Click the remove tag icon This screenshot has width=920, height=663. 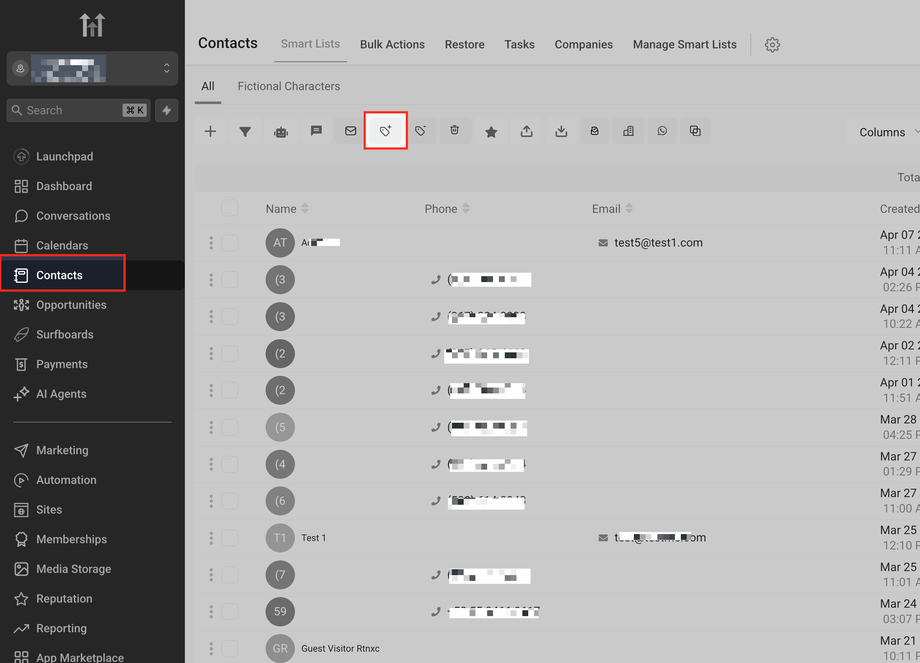tap(420, 131)
